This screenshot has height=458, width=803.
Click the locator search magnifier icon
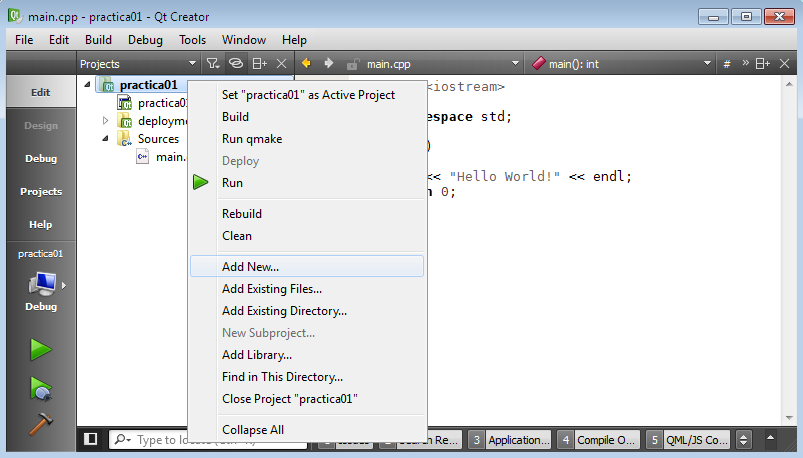(x=122, y=440)
